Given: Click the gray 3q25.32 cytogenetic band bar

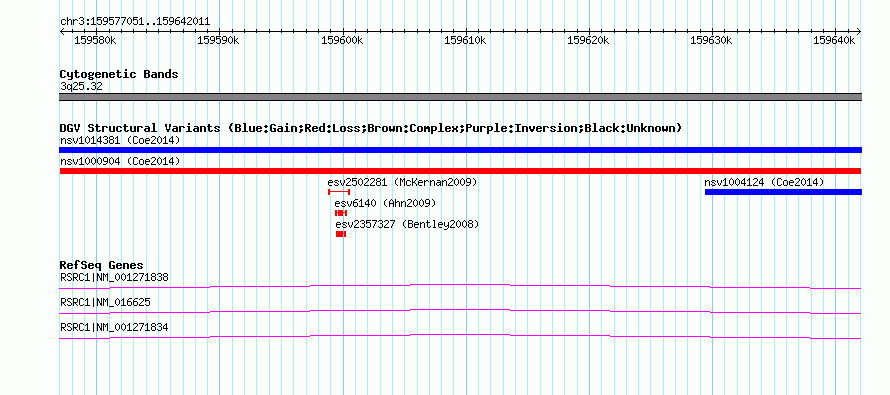Looking at the screenshot, I should pos(460,97).
